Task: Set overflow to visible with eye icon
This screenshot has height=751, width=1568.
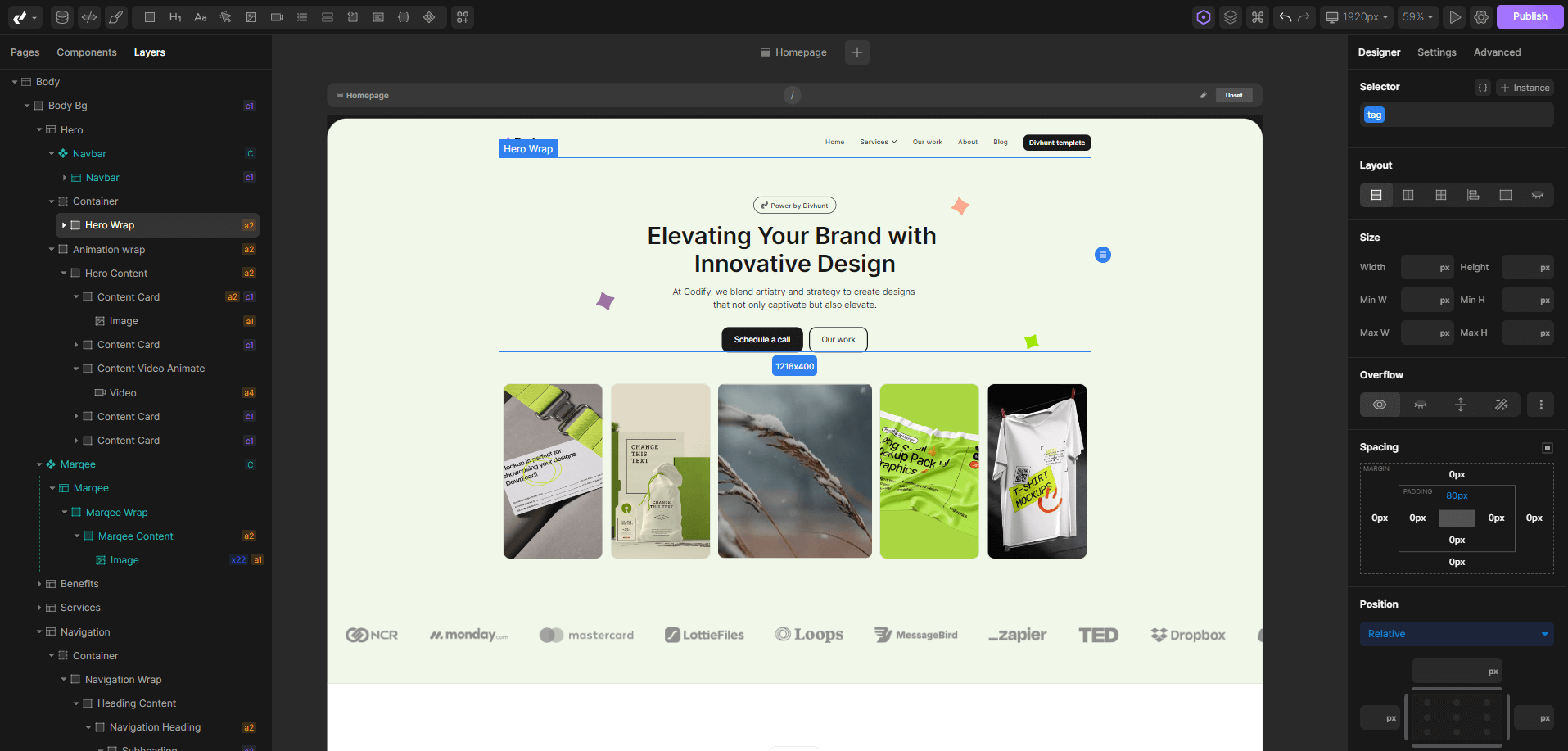Action: pyautogui.click(x=1380, y=405)
